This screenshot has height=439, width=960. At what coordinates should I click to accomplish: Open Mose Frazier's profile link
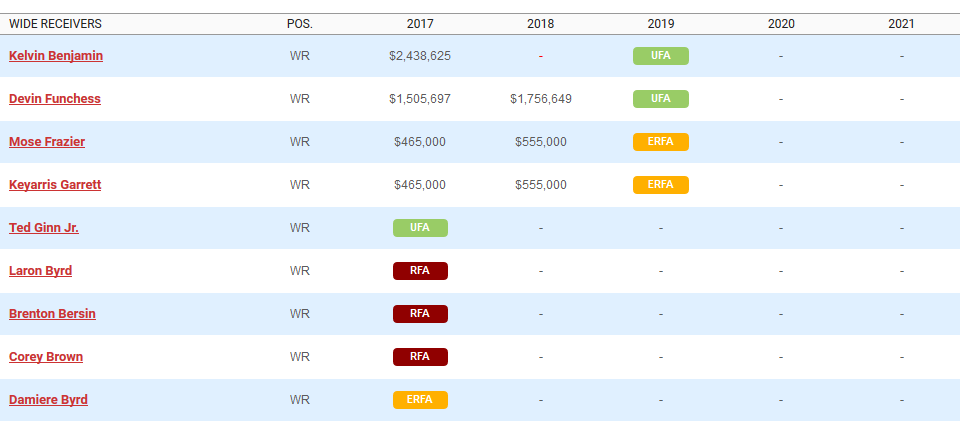[x=47, y=142]
